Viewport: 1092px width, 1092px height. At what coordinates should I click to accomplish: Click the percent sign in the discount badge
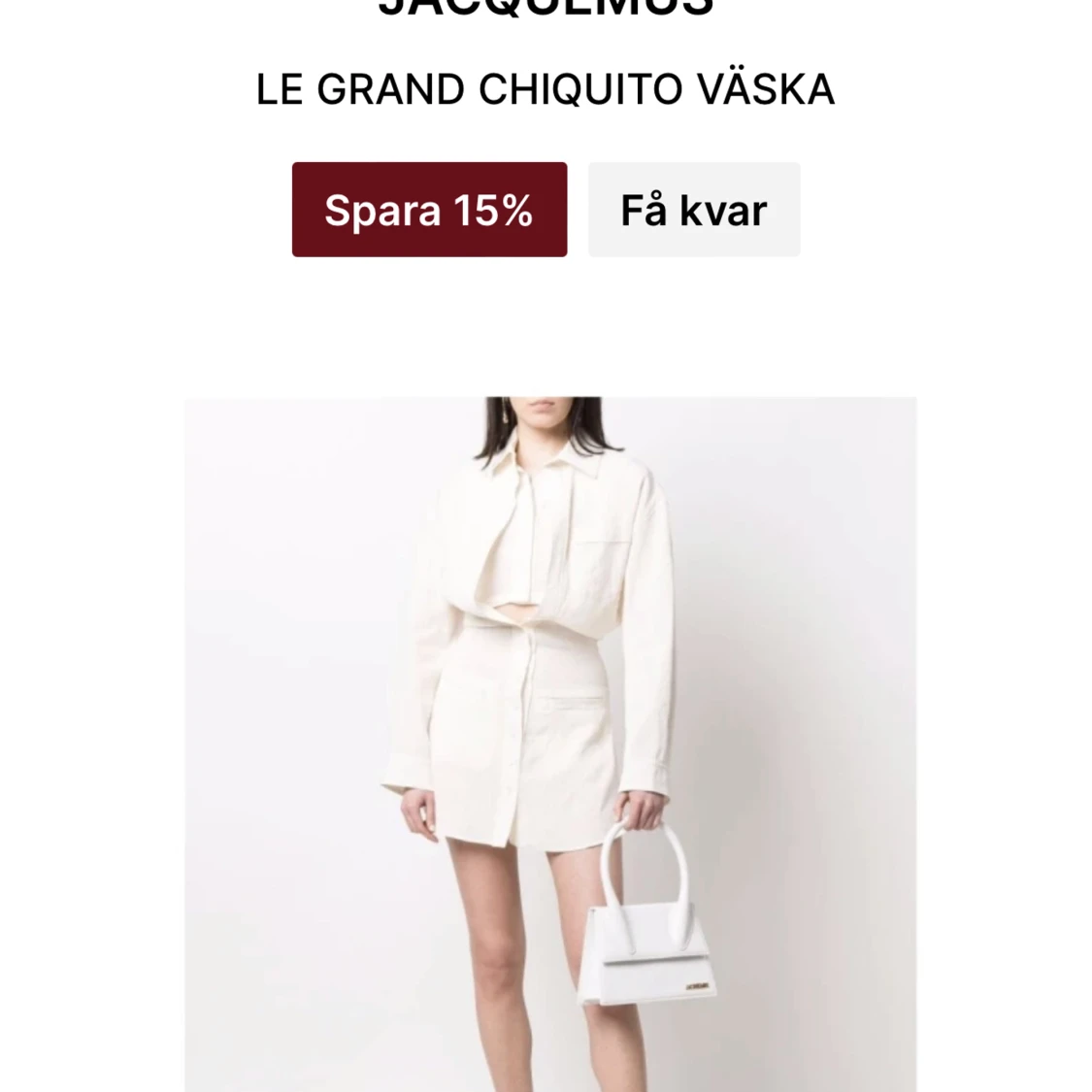pyautogui.click(x=516, y=210)
